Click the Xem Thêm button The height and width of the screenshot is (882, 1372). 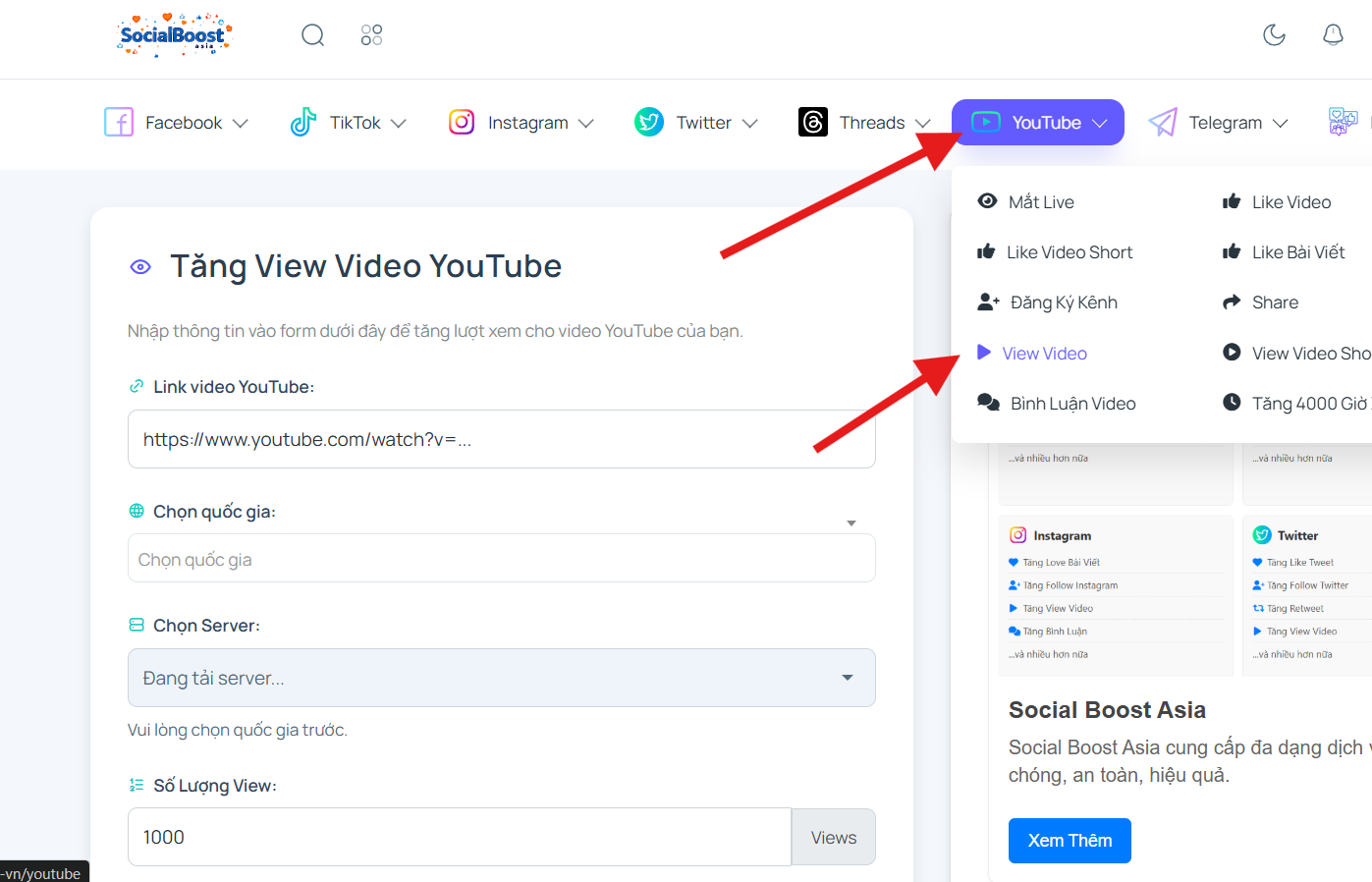[1070, 841]
